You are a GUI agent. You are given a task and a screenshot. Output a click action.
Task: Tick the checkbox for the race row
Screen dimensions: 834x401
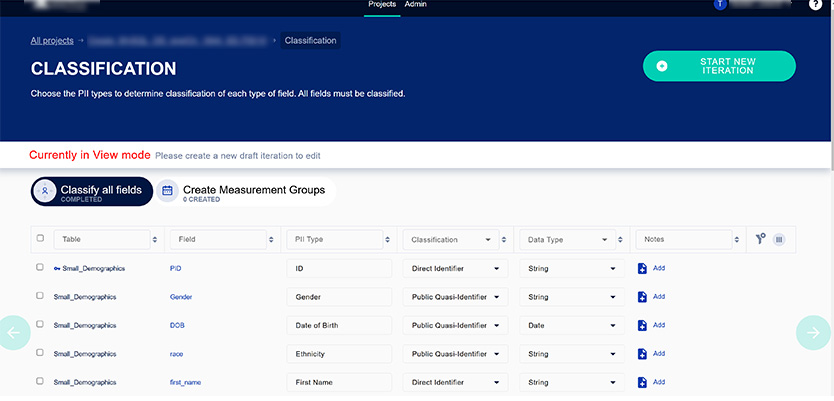point(40,353)
